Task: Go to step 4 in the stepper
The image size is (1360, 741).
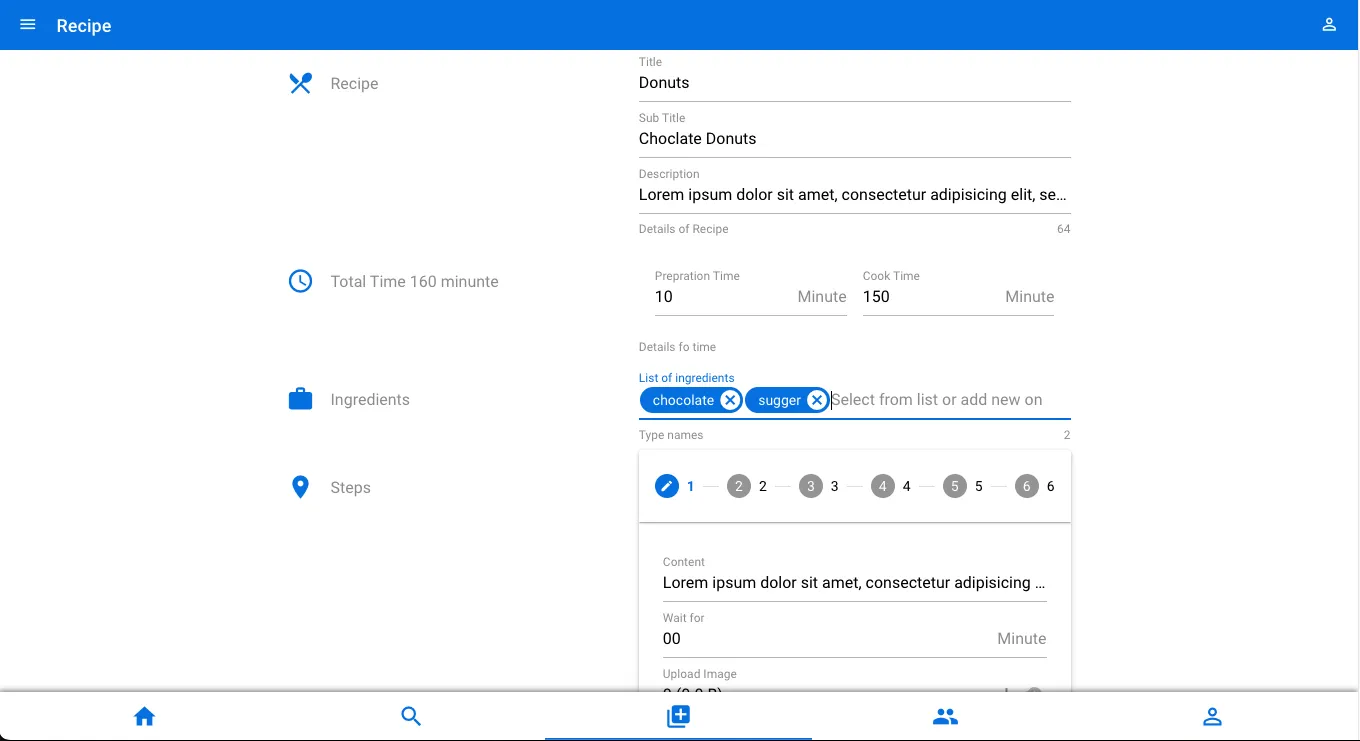Action: coord(892,486)
